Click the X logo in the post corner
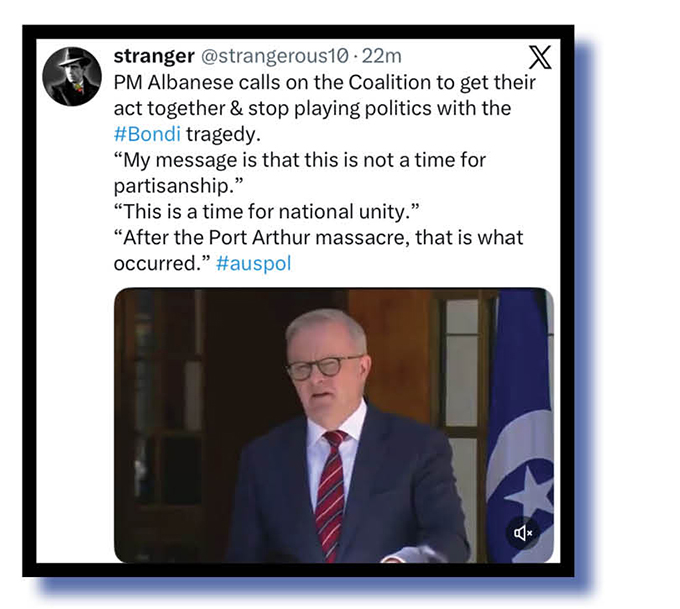Screen dimensions: 680x609 [x=540, y=57]
